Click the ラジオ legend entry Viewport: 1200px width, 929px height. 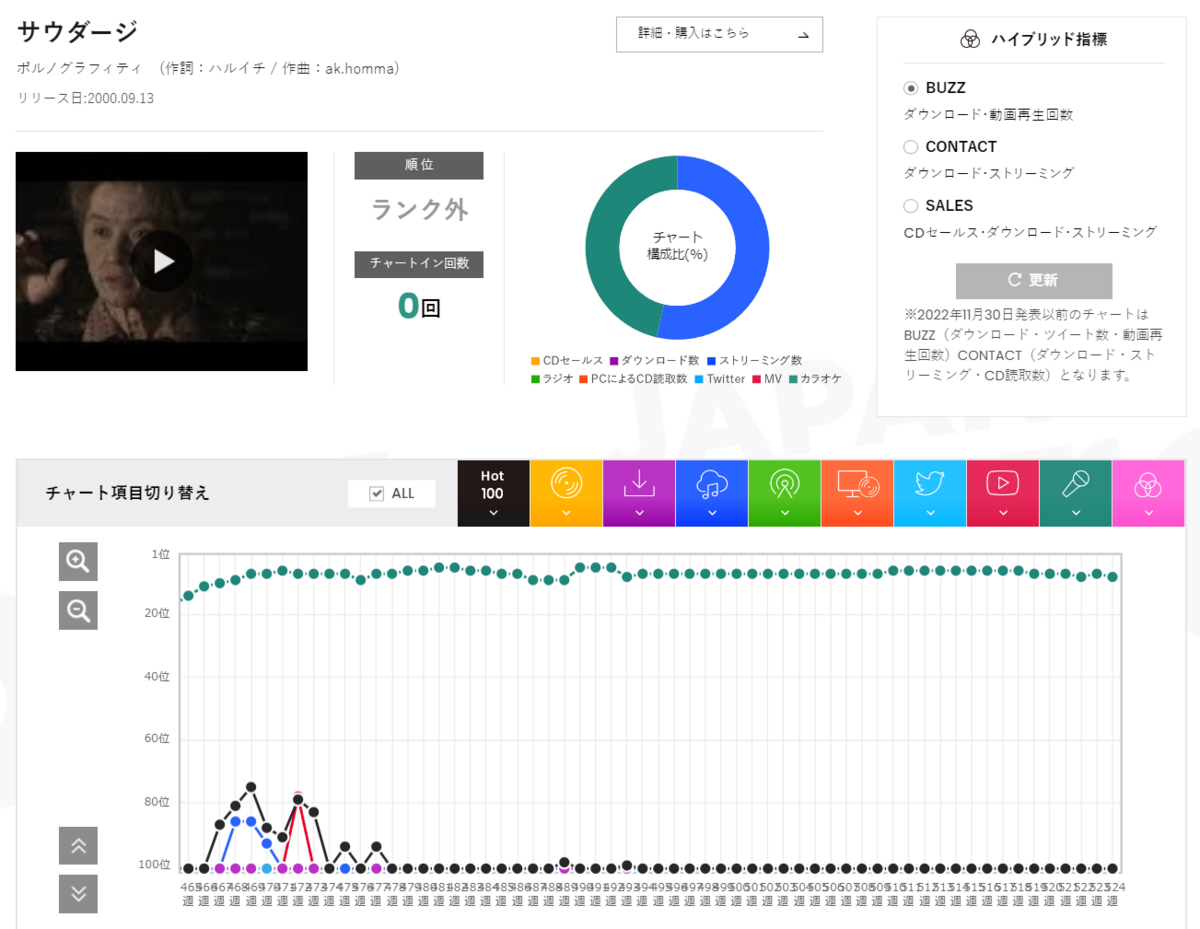552,380
